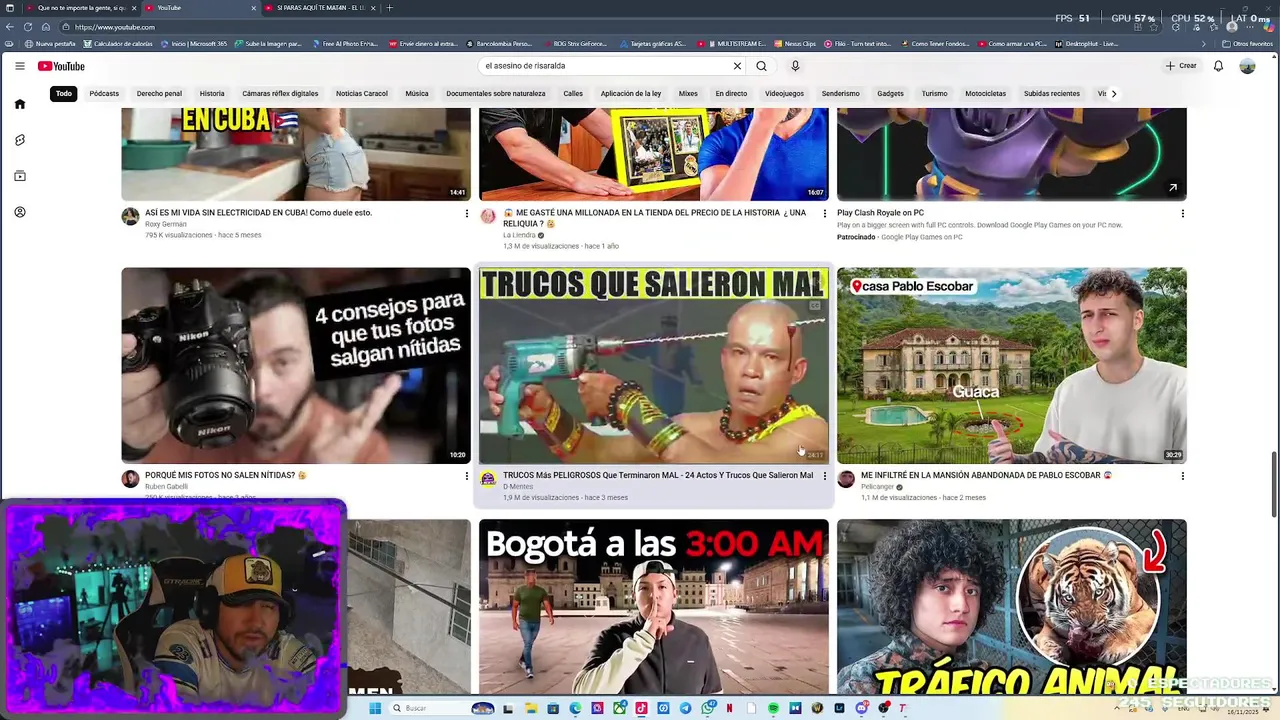
Task: Click the YouTube logo
Action: tap(61, 66)
